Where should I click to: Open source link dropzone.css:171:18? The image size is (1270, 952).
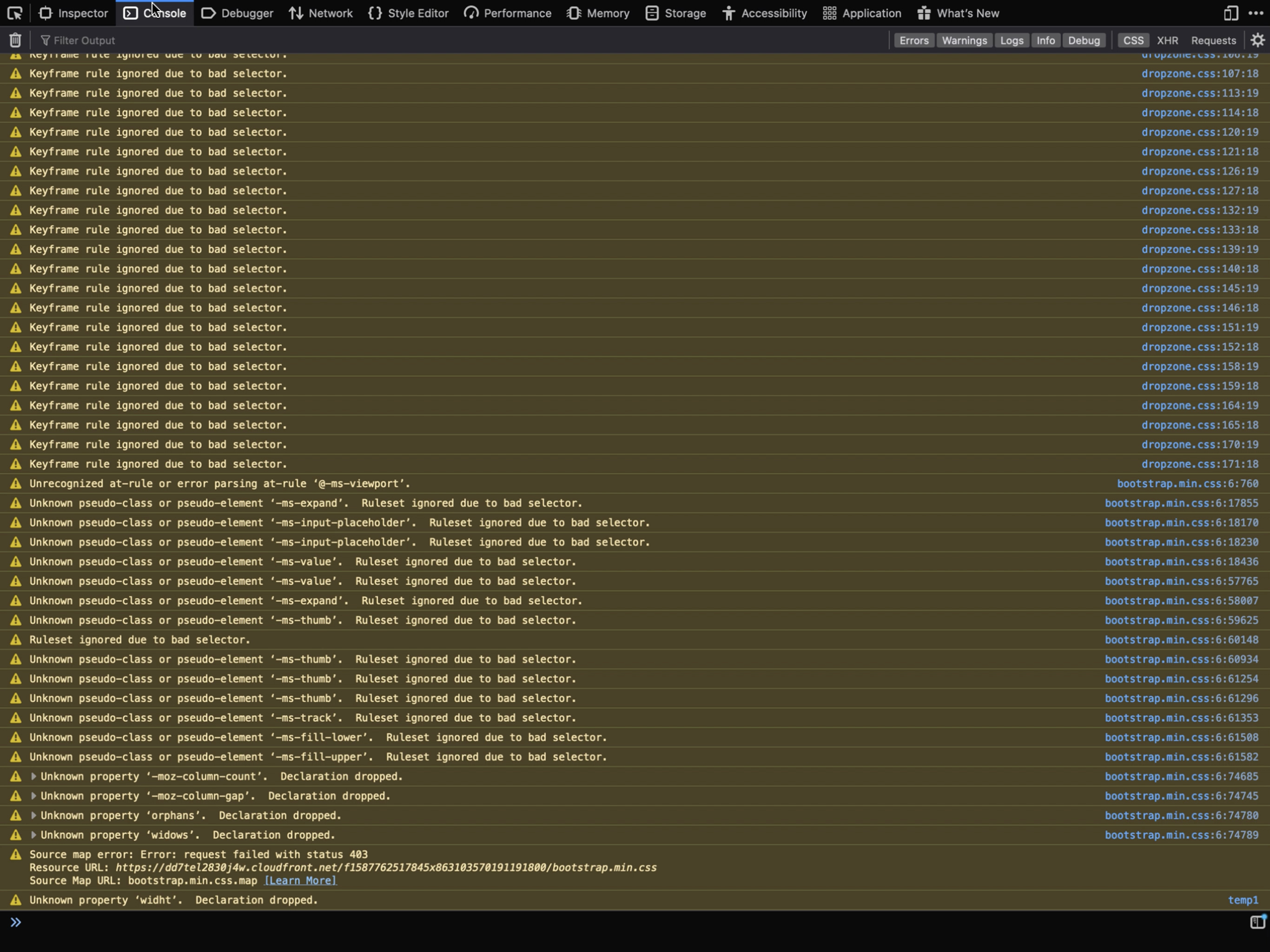click(x=1199, y=464)
